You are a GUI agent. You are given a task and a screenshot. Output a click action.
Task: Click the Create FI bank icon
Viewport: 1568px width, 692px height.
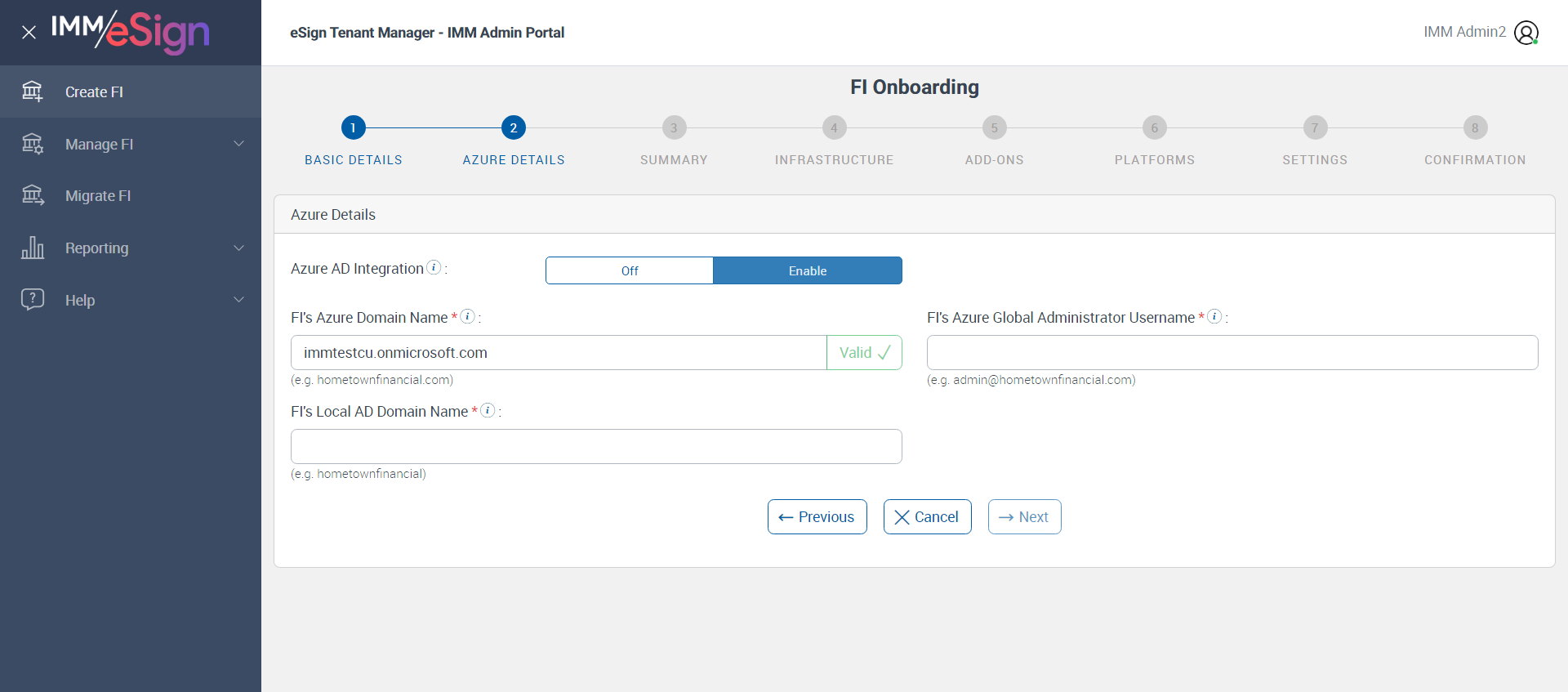click(x=33, y=92)
